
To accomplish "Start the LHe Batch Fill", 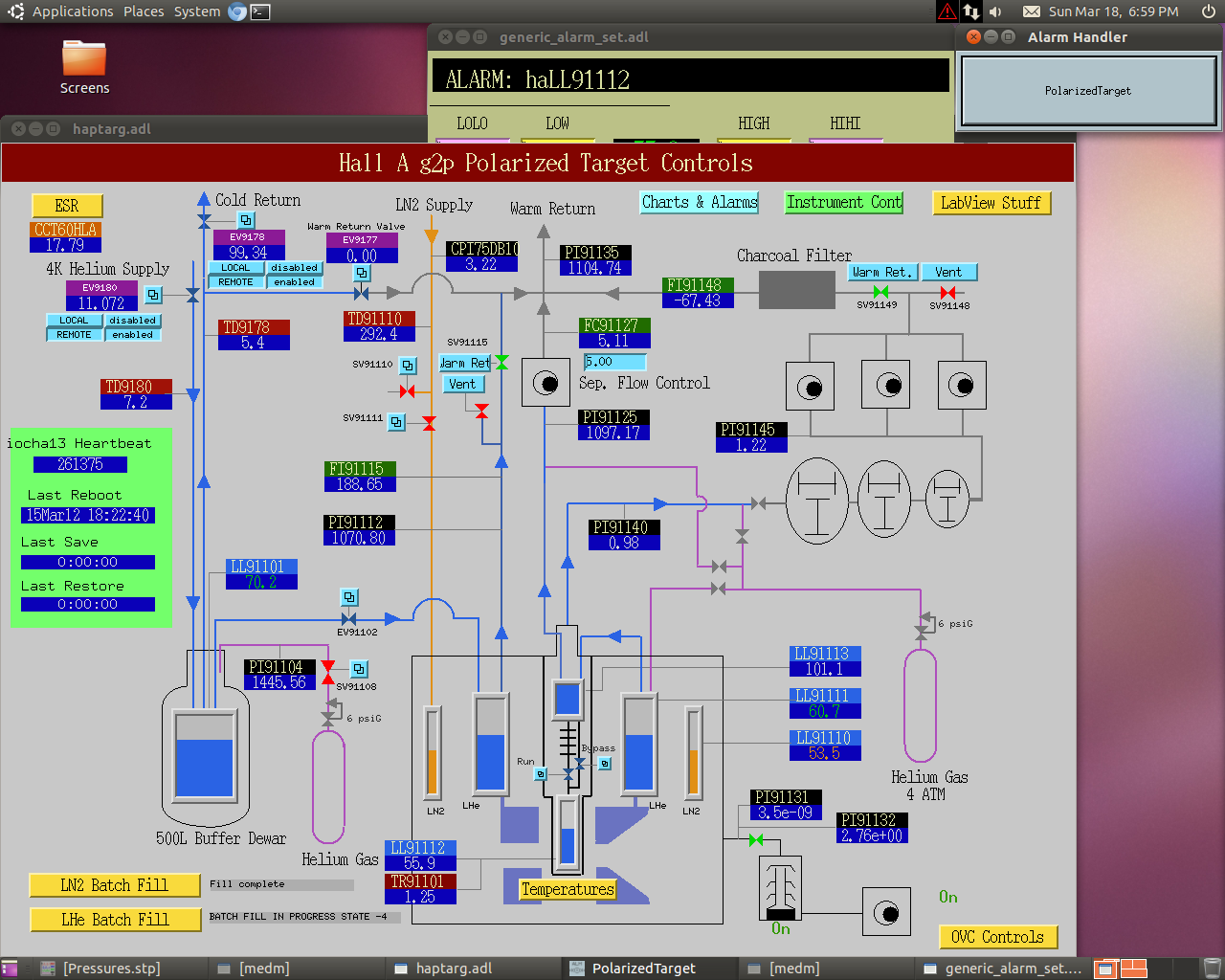I will (x=115, y=920).
